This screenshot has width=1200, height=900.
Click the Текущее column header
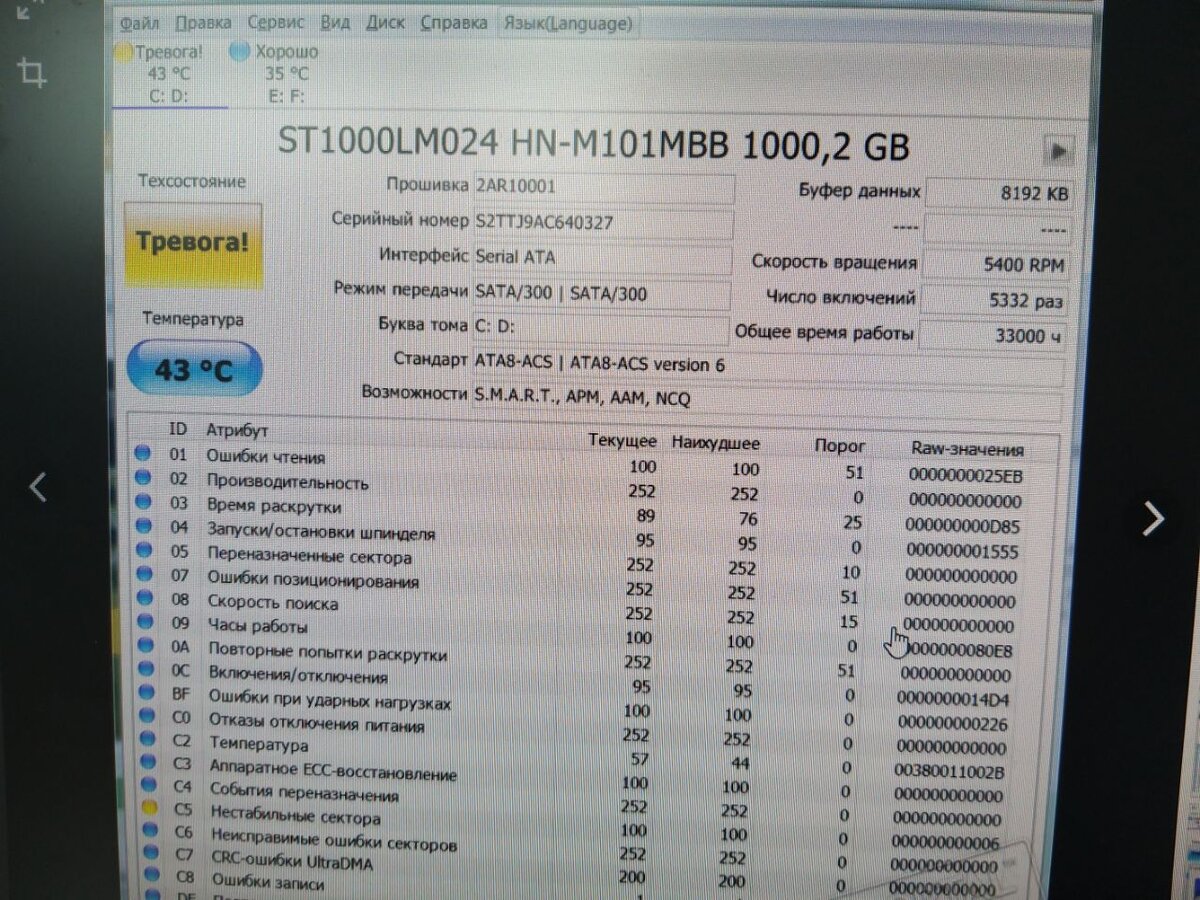coord(622,441)
